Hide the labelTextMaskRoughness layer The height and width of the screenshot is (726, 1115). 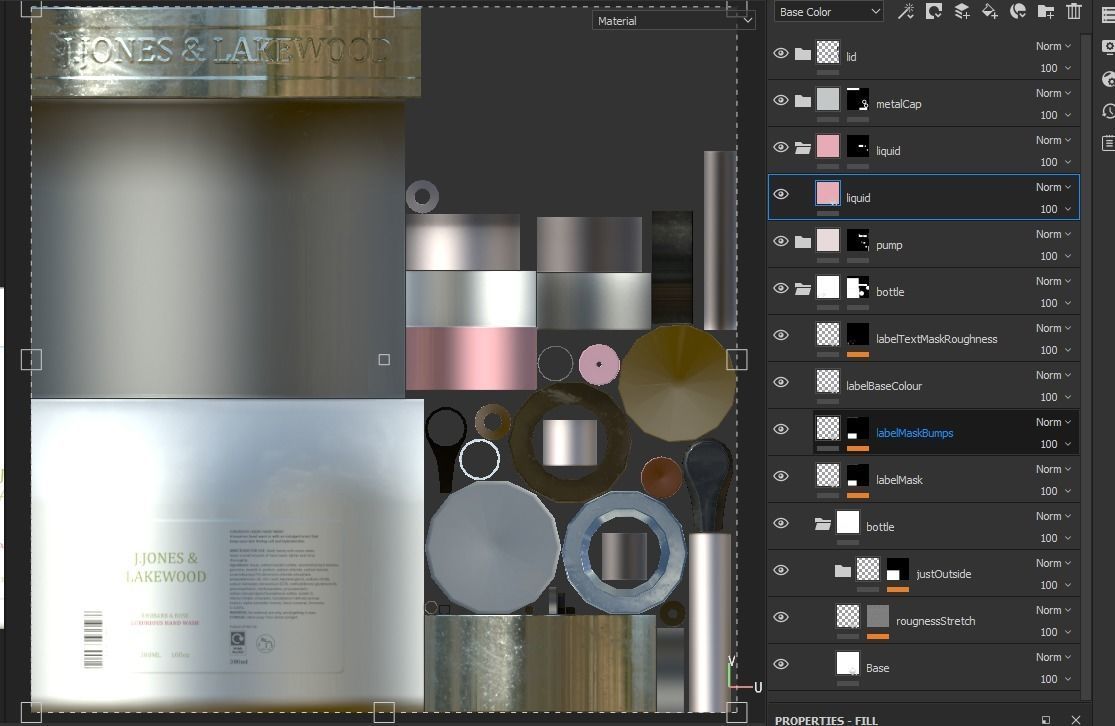(781, 335)
